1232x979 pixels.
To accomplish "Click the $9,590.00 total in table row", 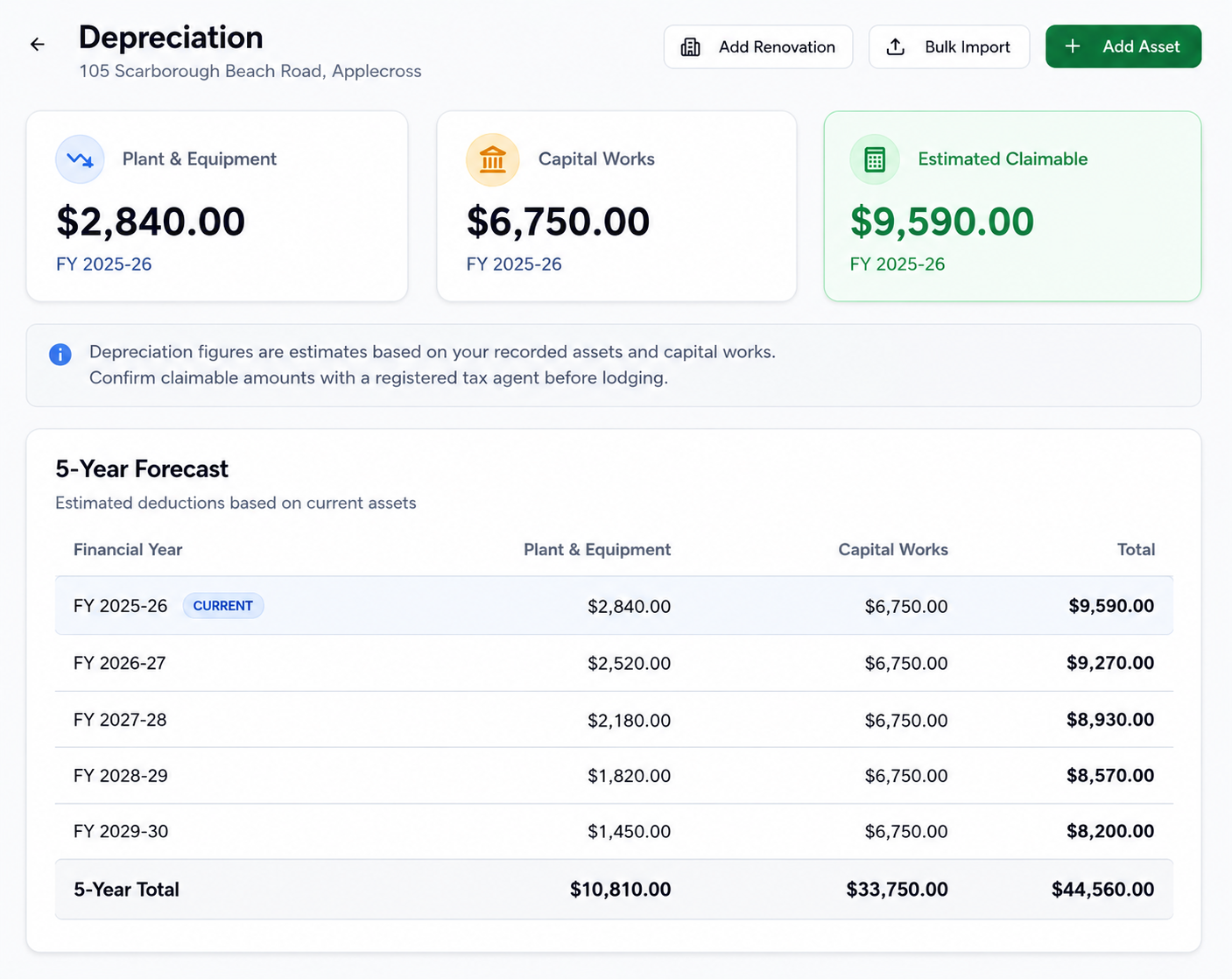I will click(x=1111, y=606).
